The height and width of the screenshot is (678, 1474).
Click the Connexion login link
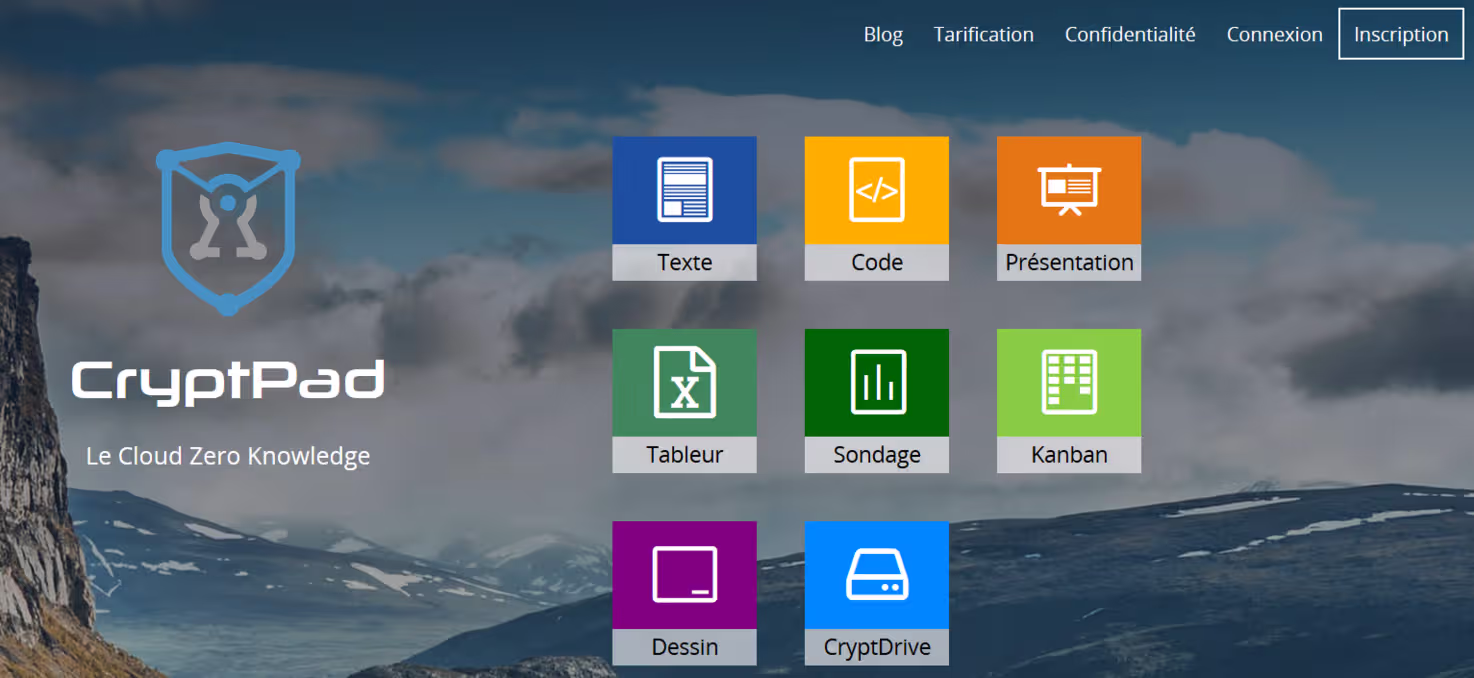click(x=1274, y=34)
